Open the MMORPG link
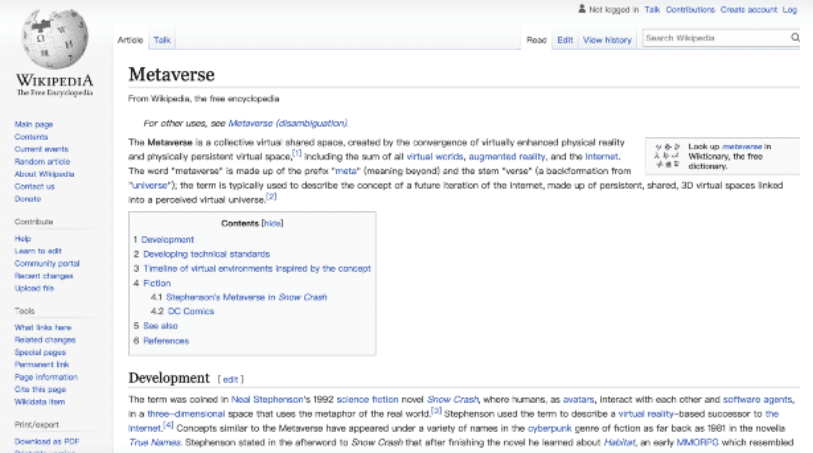 (x=697, y=443)
